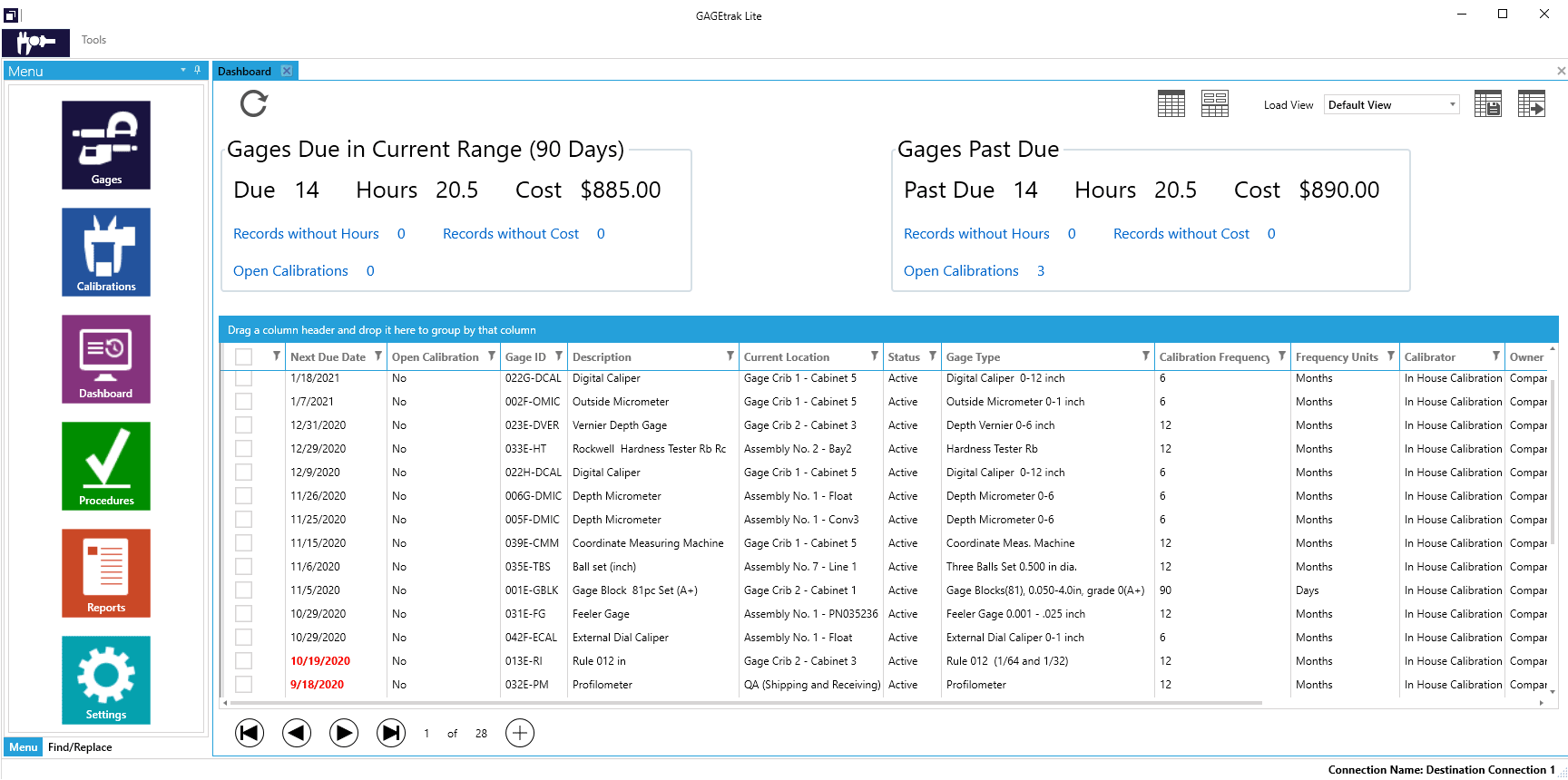Check the row for gage 006G-DMIC
Screen dimensions: 1568x780
244,495
